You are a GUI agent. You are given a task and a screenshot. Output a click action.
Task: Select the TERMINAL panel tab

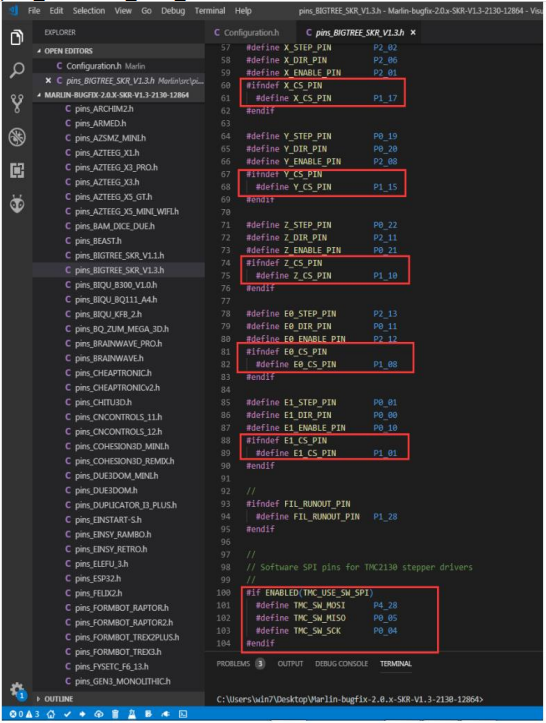pos(396,664)
